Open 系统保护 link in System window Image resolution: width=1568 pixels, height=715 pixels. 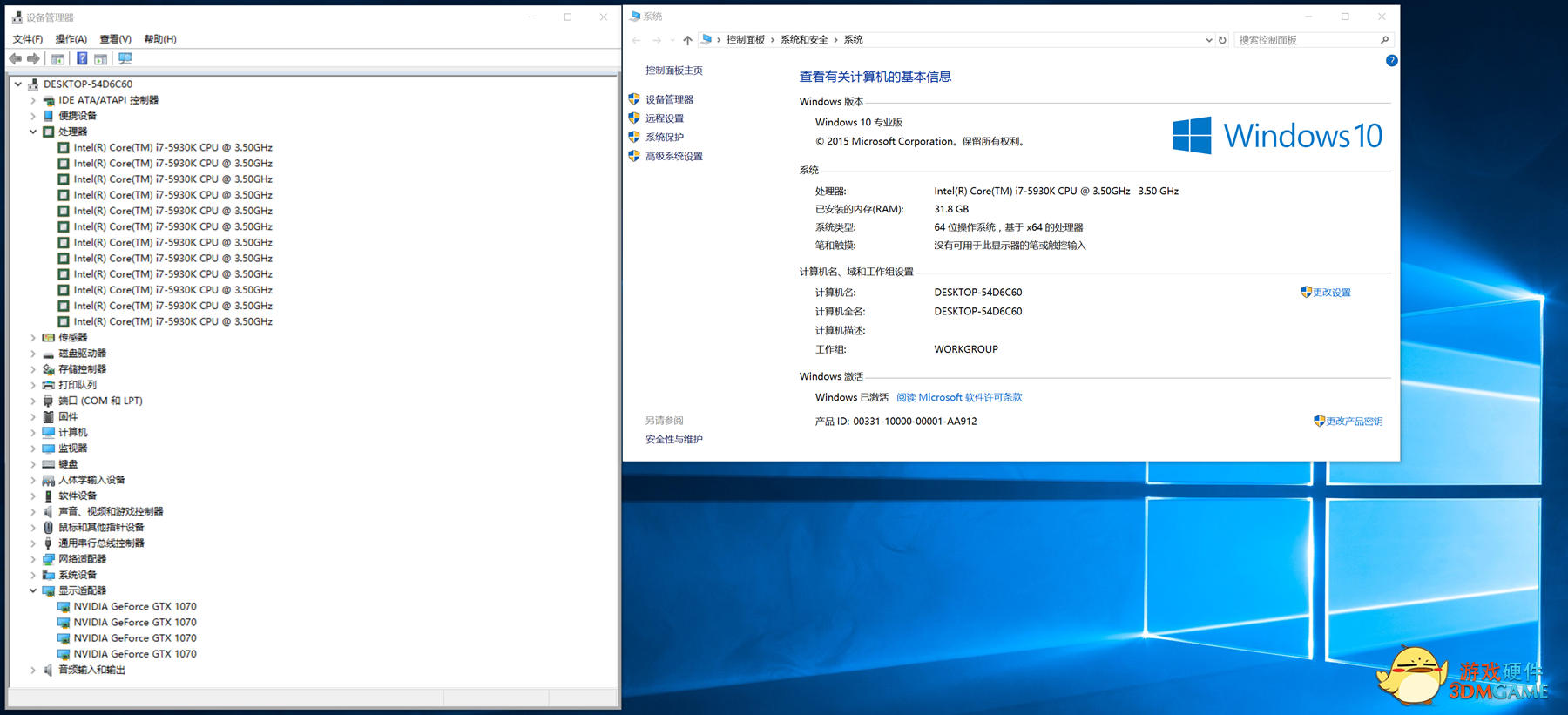pos(665,138)
